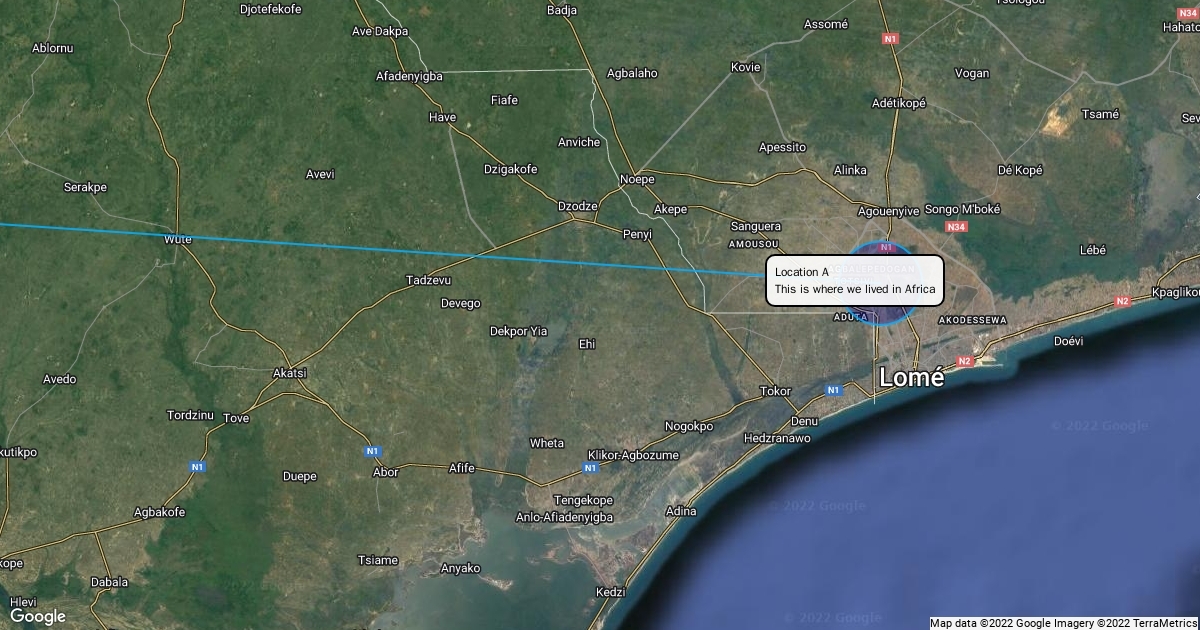
Task: Click the N2 shield near Kpaglikor on the coast
Action: (1122, 301)
